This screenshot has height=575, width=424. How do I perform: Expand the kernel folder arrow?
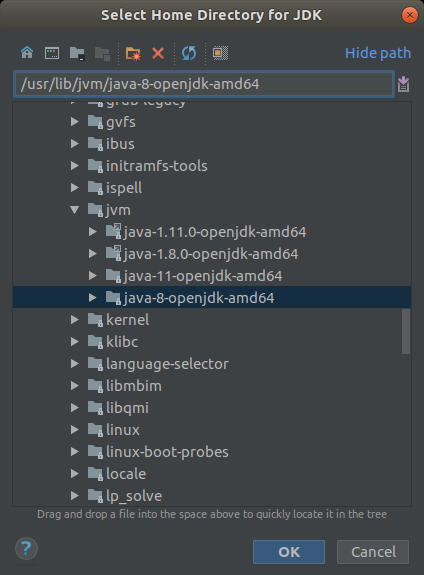pos(74,320)
